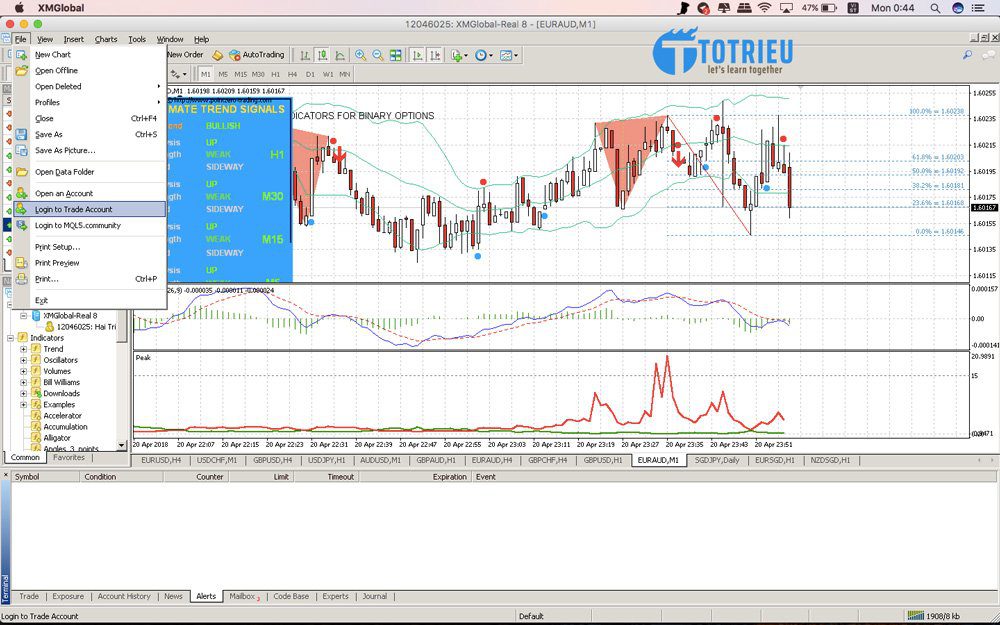This screenshot has height=625, width=1000.
Task: Switch chart to bar chart mode
Action: 305,55
